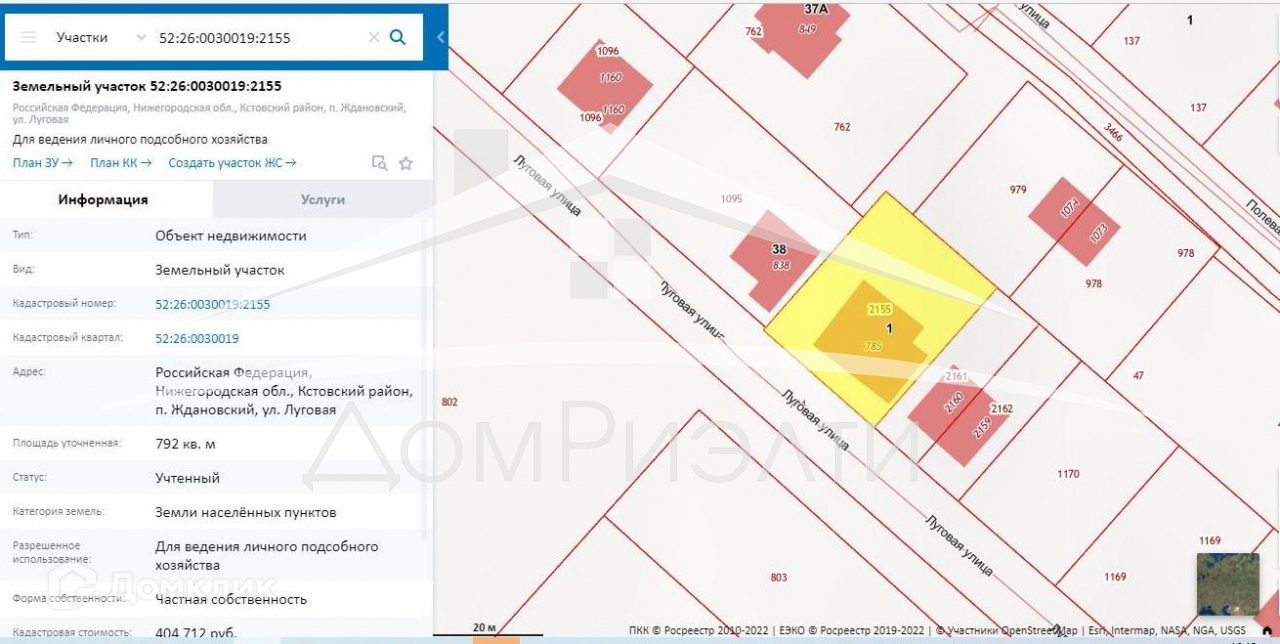Click parcel 762 on the map
Viewport: 1280px width, 644px height.
[x=842, y=127]
